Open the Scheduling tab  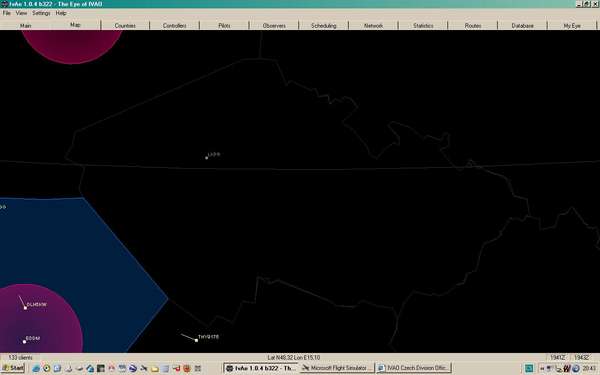click(x=324, y=26)
